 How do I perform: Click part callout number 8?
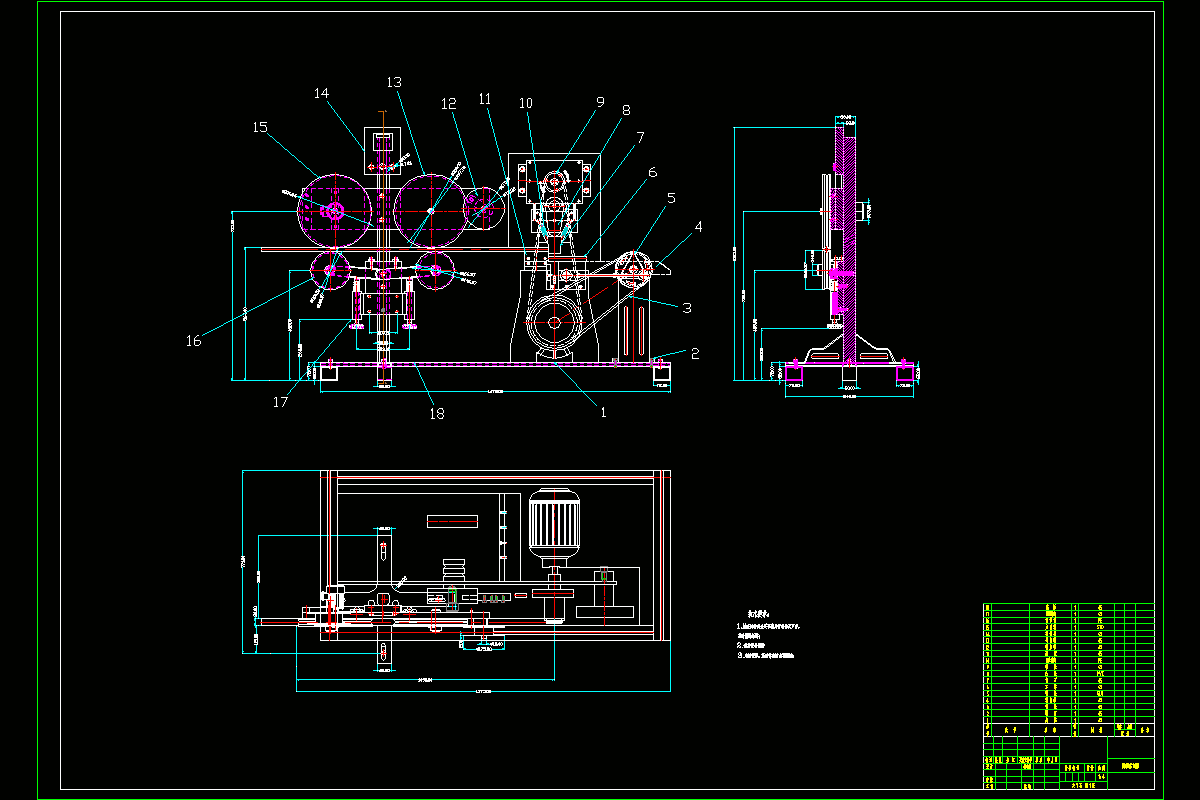[x=626, y=111]
